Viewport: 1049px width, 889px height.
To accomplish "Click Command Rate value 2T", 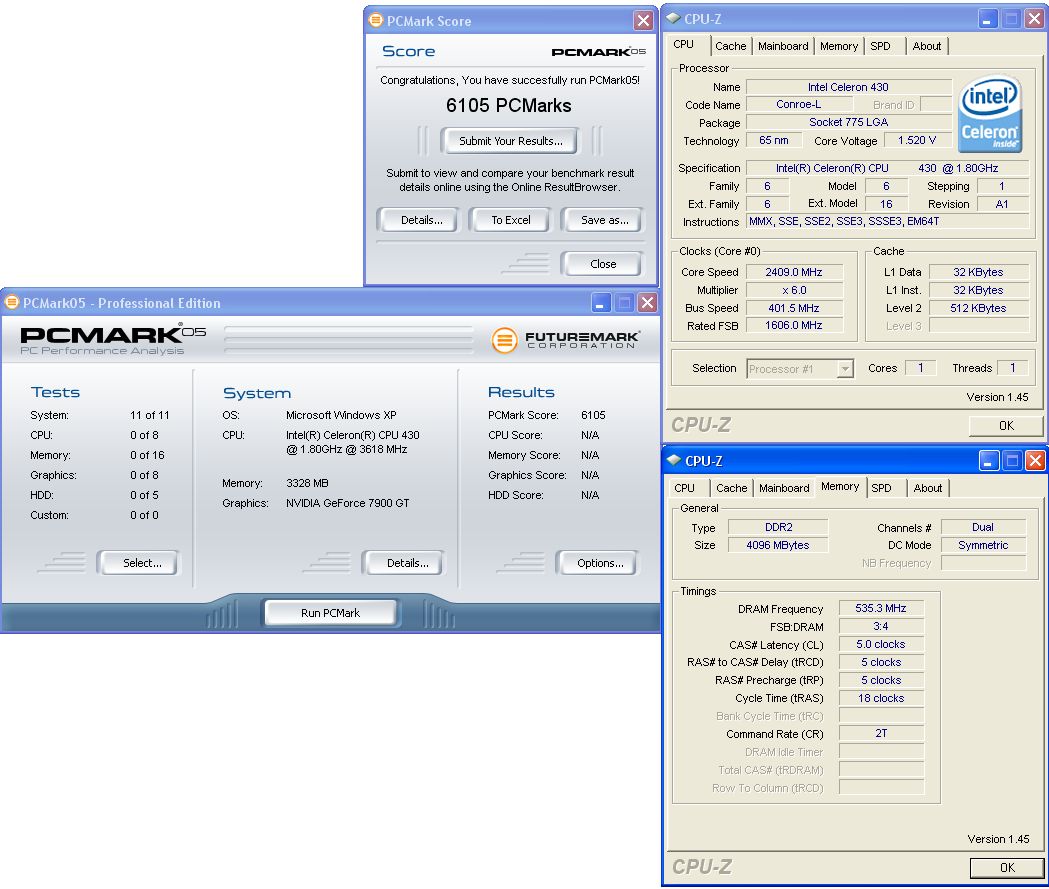I will [881, 733].
